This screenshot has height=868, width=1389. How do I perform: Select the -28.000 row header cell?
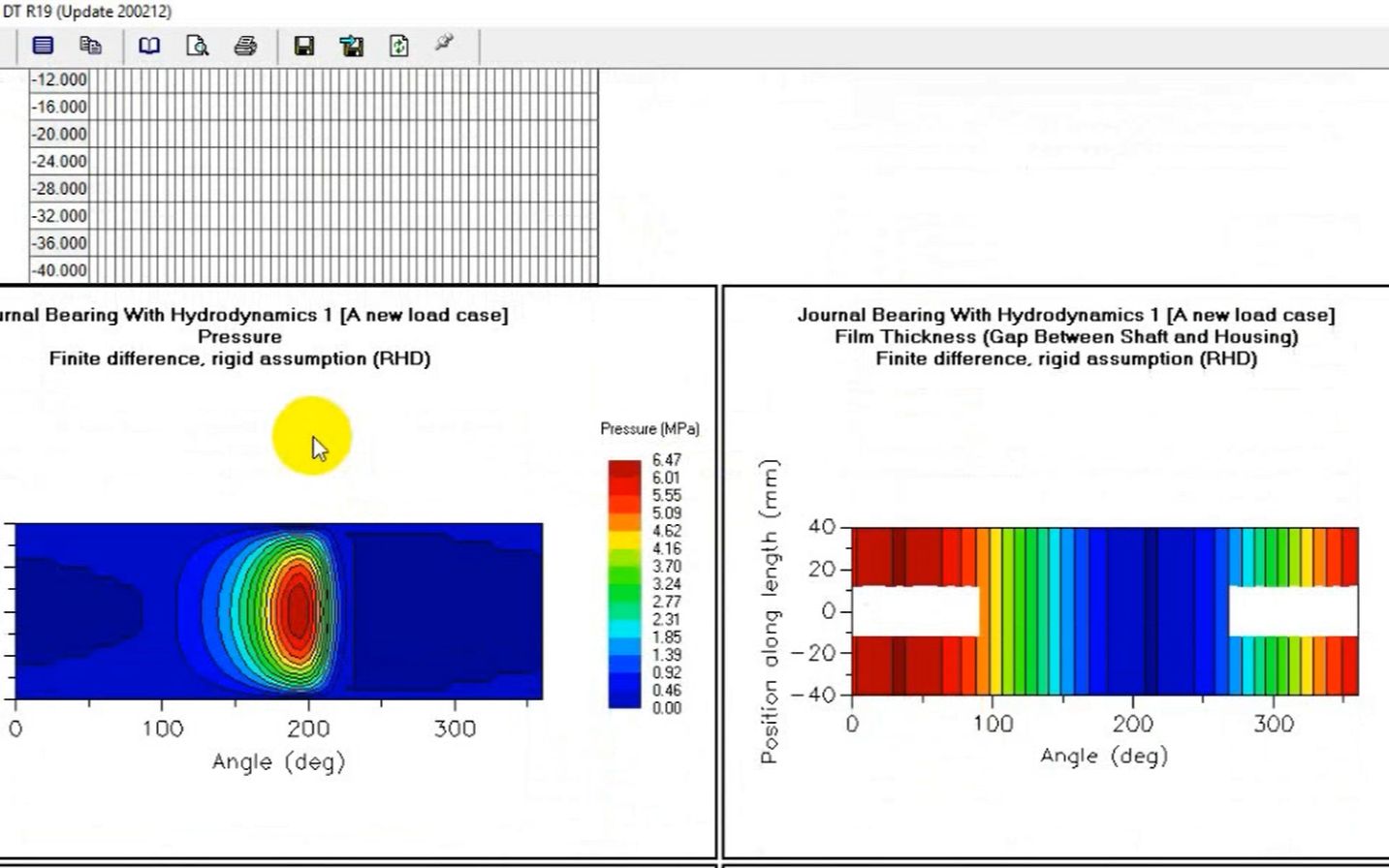click(59, 188)
